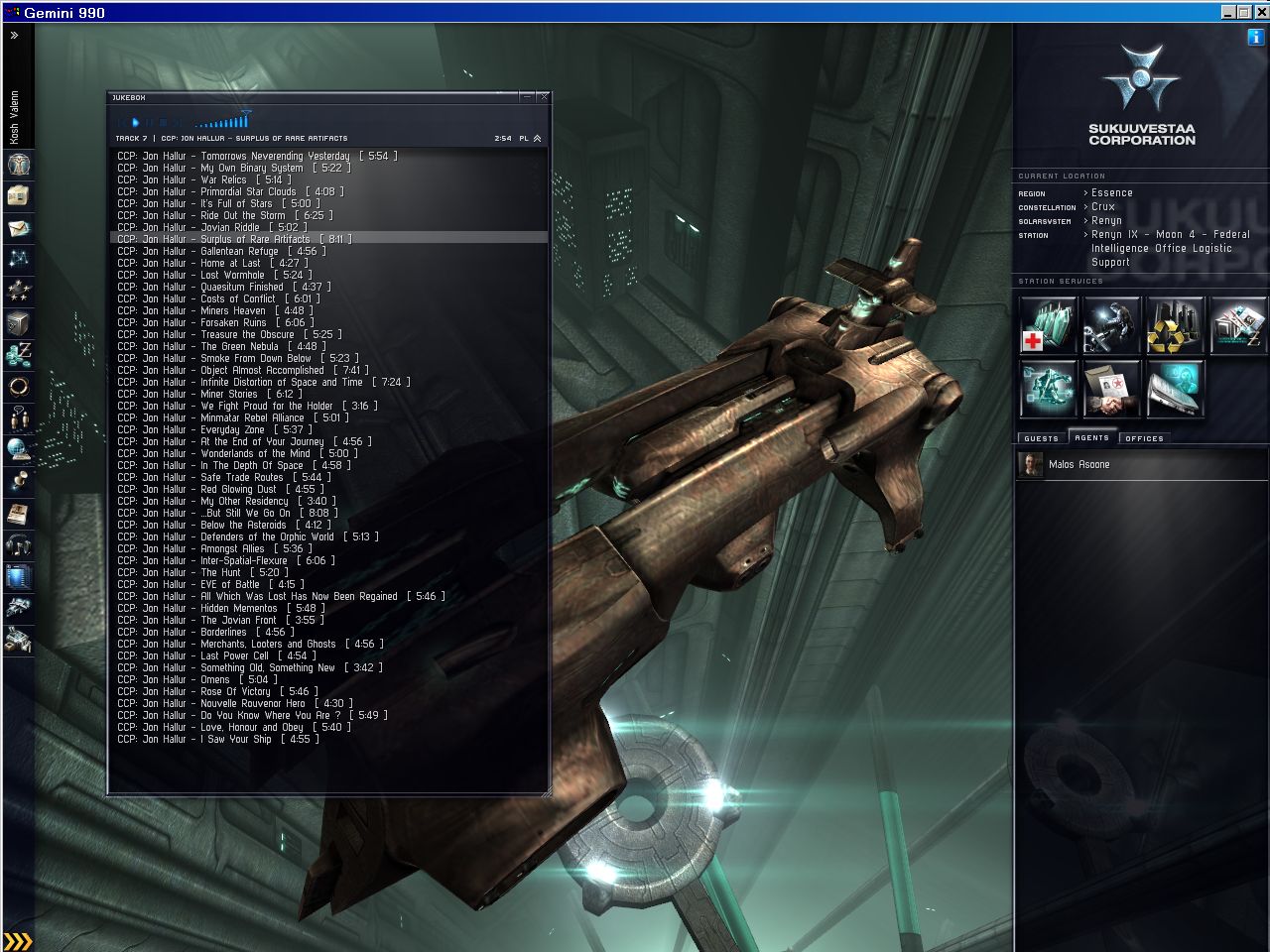This screenshot has width=1270, height=952.
Task: Open the Wallet coins icon
Action: pyautogui.click(x=19, y=354)
